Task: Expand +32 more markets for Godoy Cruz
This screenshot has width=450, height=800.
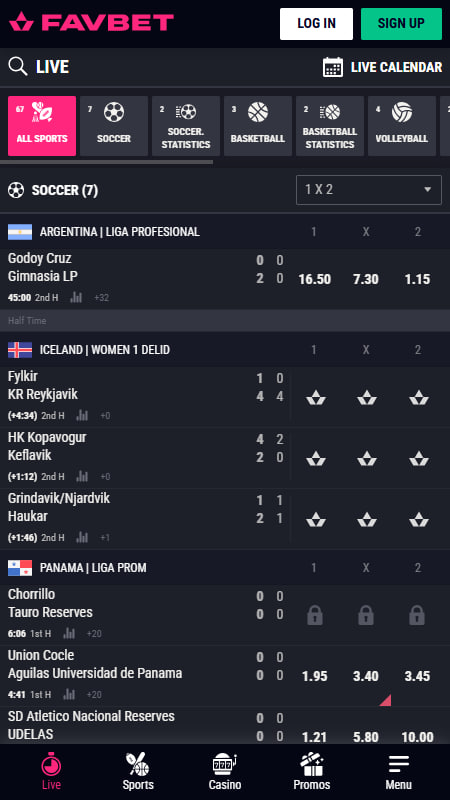Action: (x=102, y=297)
